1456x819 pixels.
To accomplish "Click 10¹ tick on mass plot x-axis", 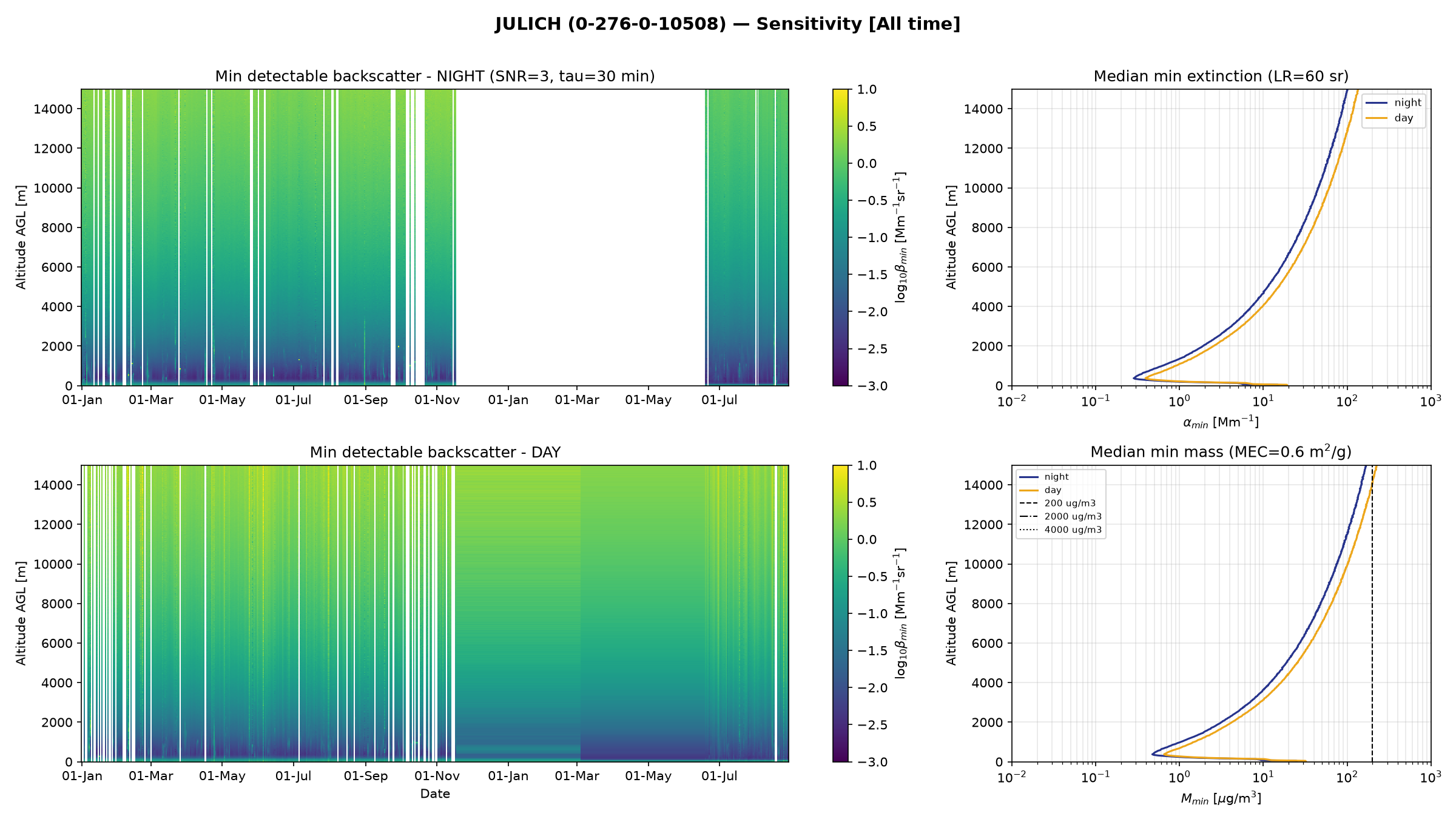I will [1263, 777].
